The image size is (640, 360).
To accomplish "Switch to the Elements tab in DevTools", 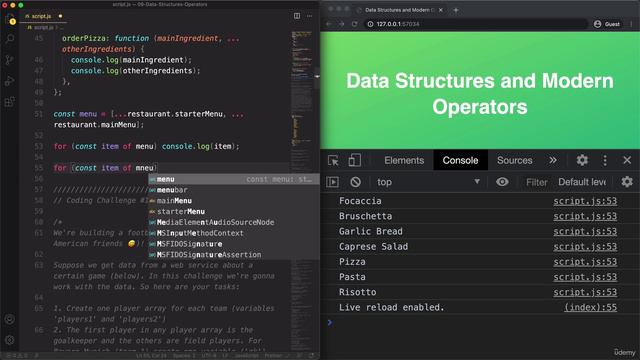I will point(404,160).
